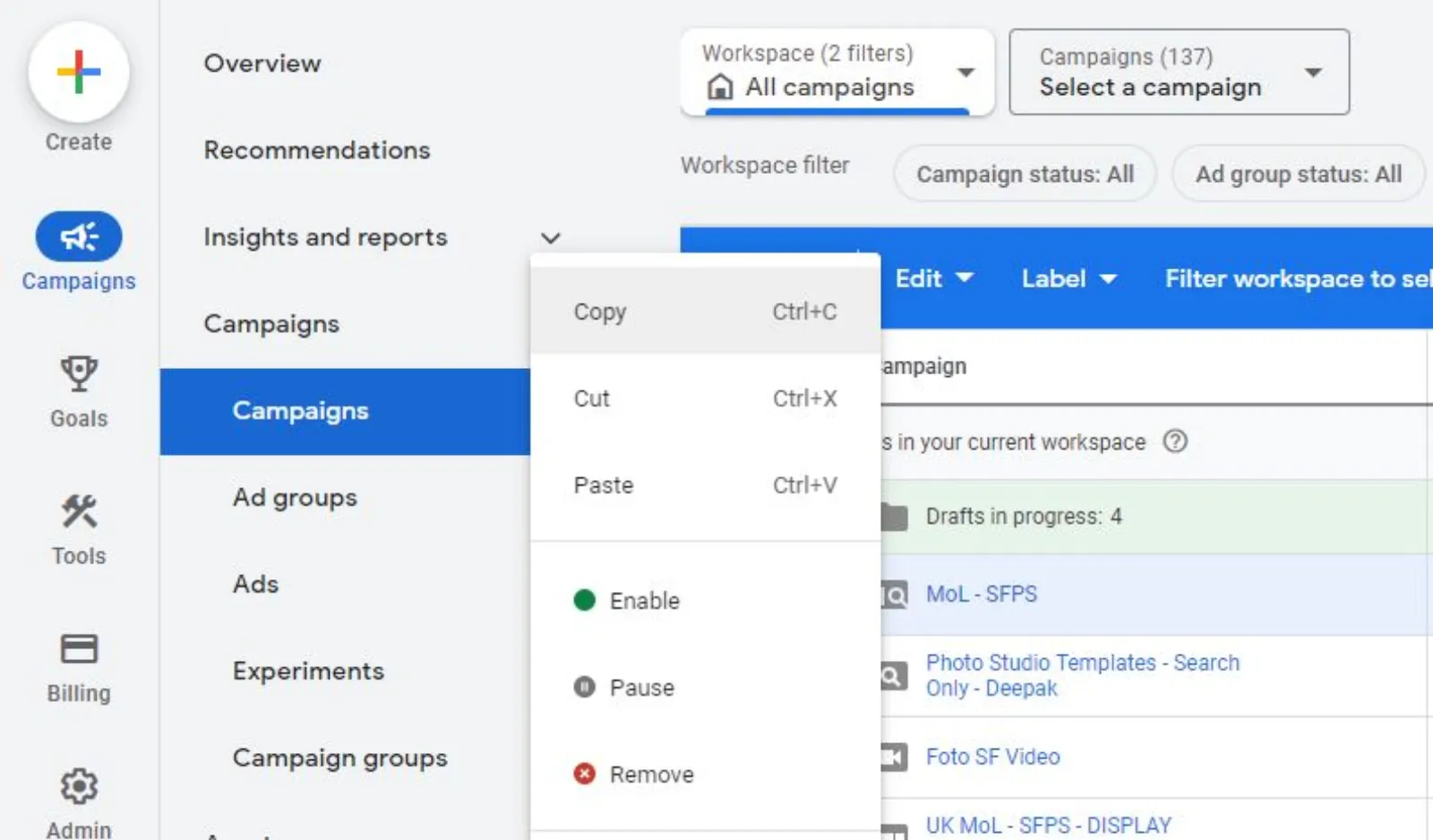This screenshot has height=840, width=1433.
Task: Open the Workspace All campaigns dropdown
Action: tap(837, 72)
